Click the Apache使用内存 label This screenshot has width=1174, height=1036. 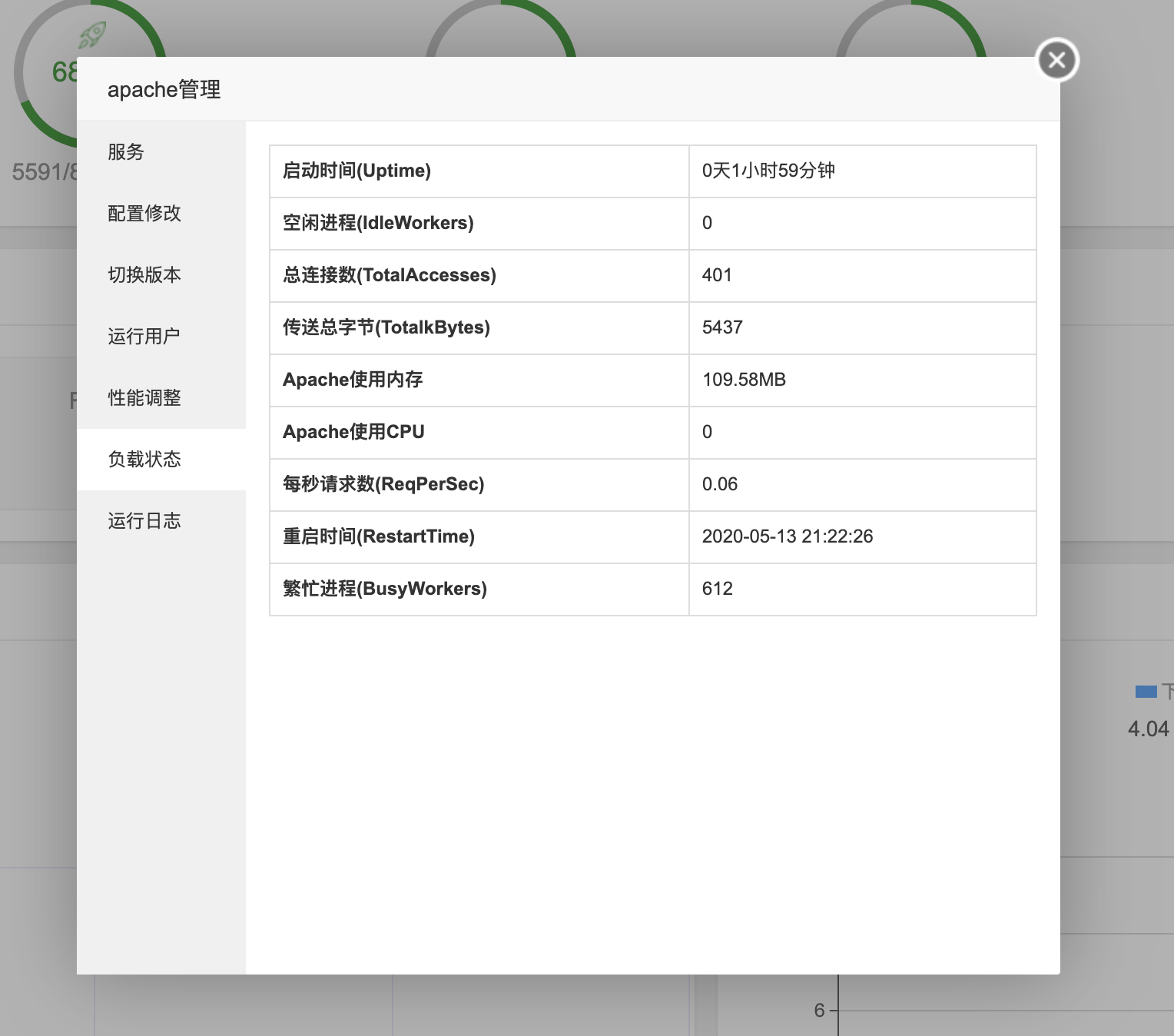[x=353, y=380]
